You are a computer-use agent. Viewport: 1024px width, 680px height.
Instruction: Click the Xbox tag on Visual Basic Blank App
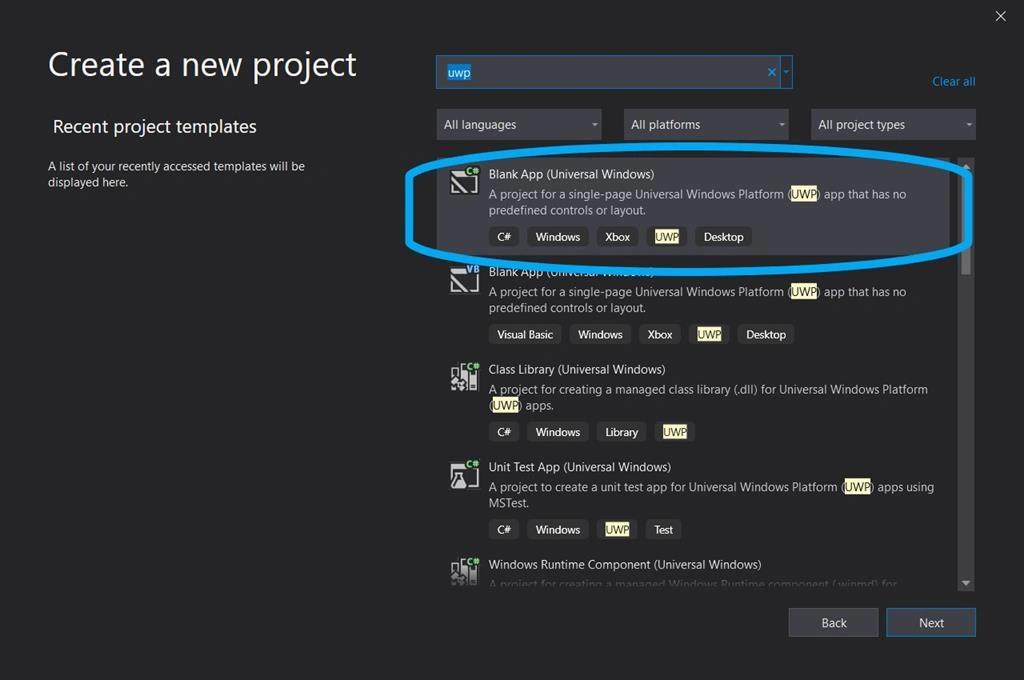pyautogui.click(x=660, y=334)
